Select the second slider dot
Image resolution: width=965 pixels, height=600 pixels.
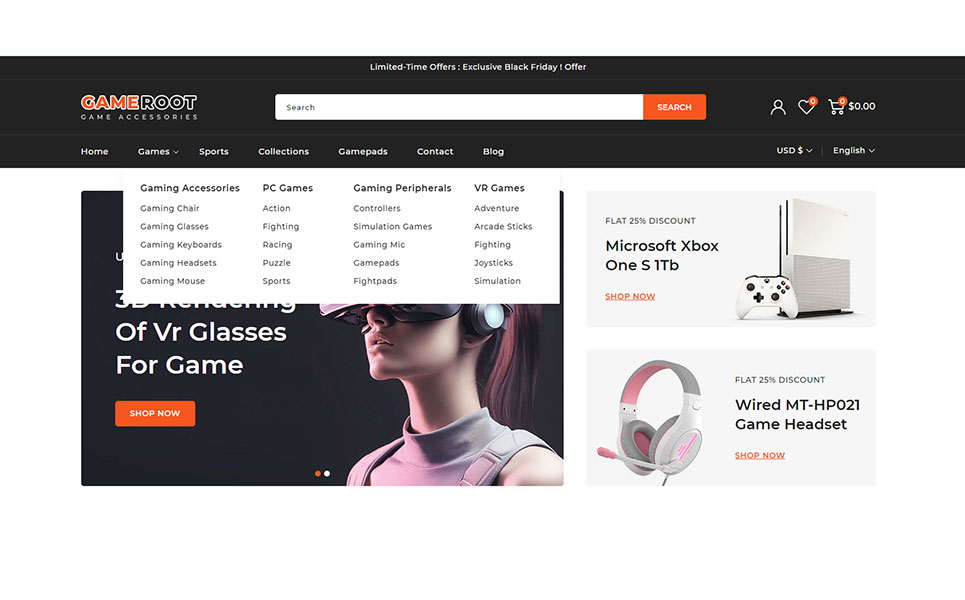point(327,473)
